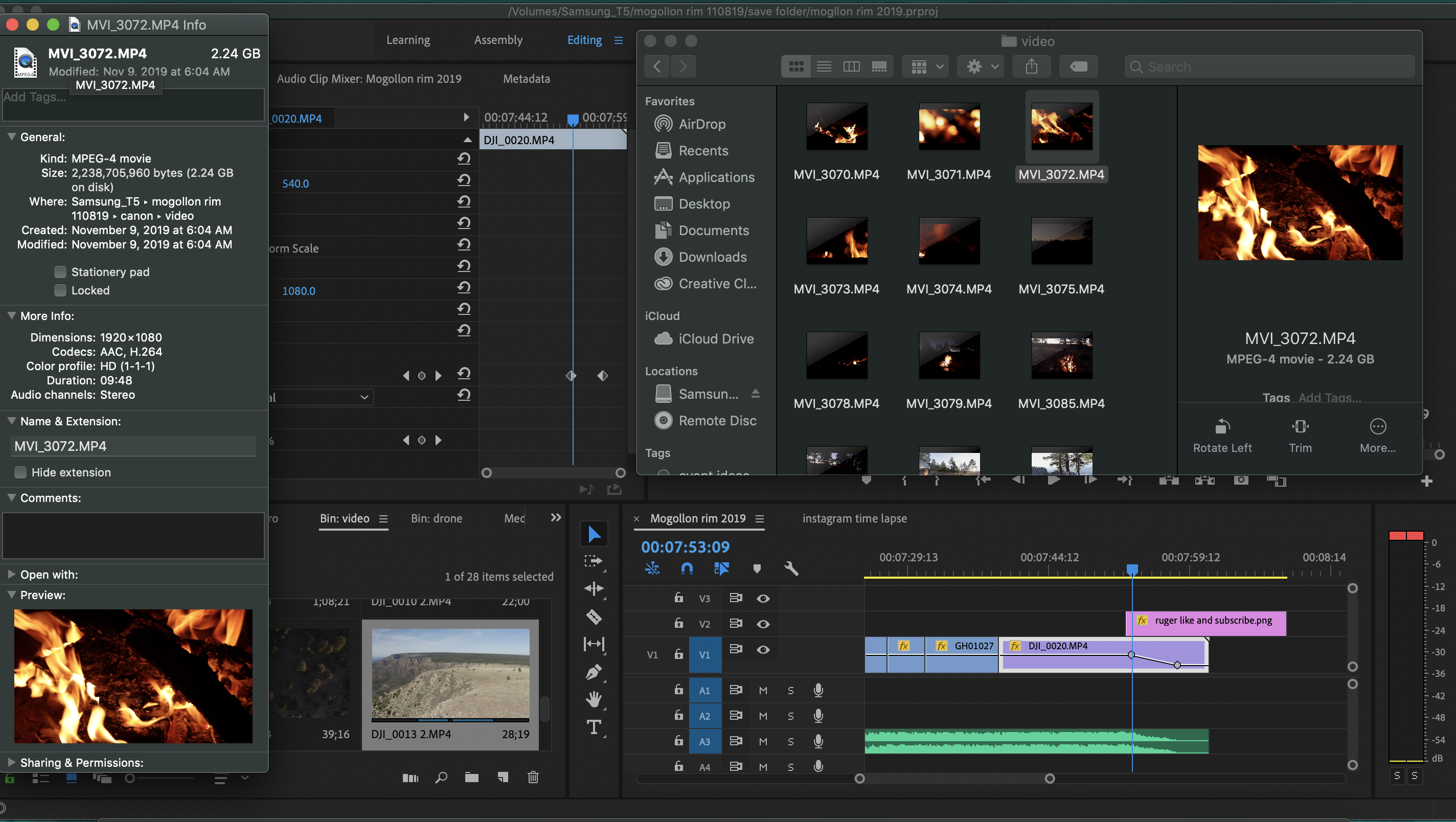This screenshot has height=822, width=1456.
Task: Expand the Open with section
Action: (x=11, y=575)
